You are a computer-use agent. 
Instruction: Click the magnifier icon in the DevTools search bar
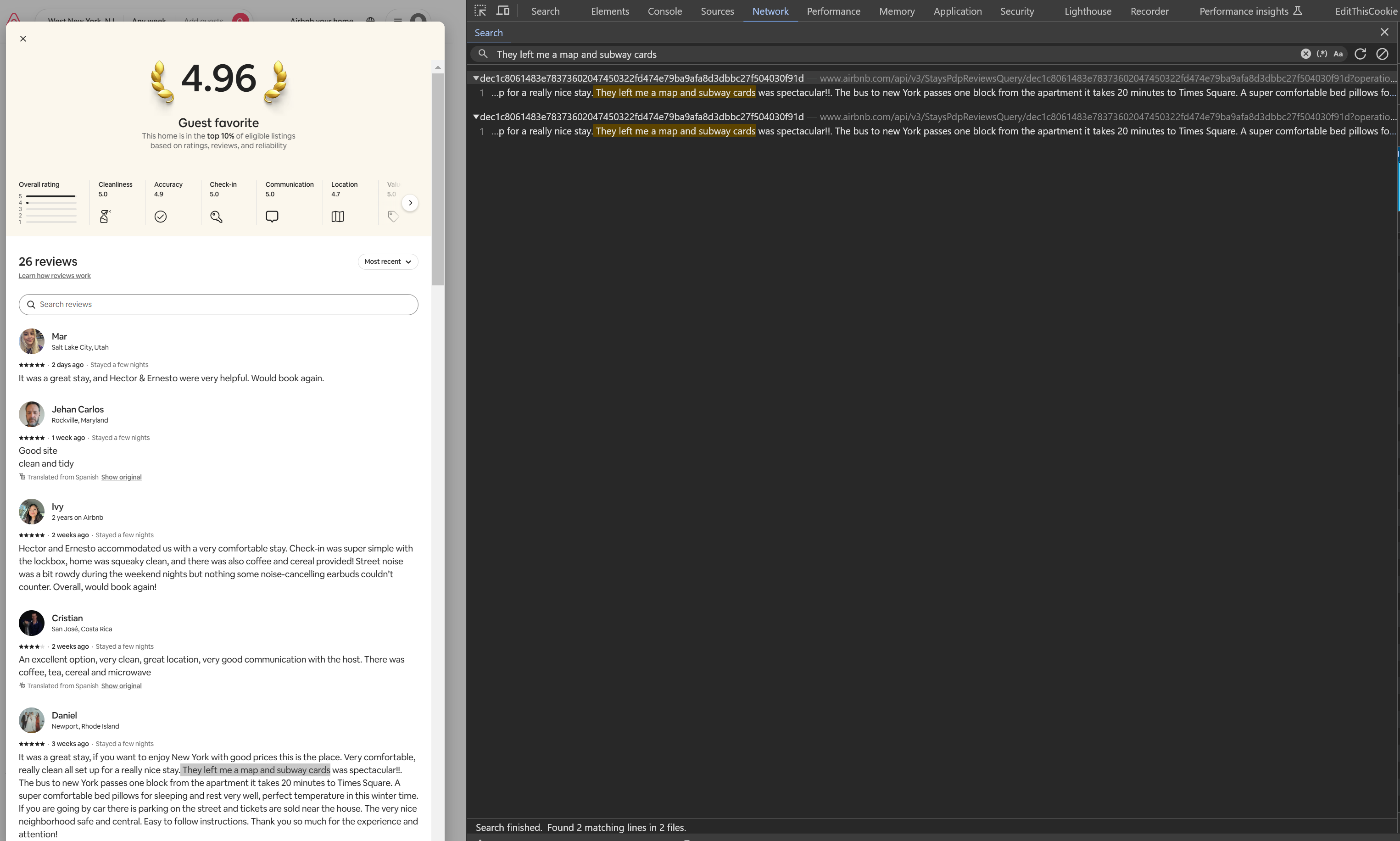coord(484,54)
